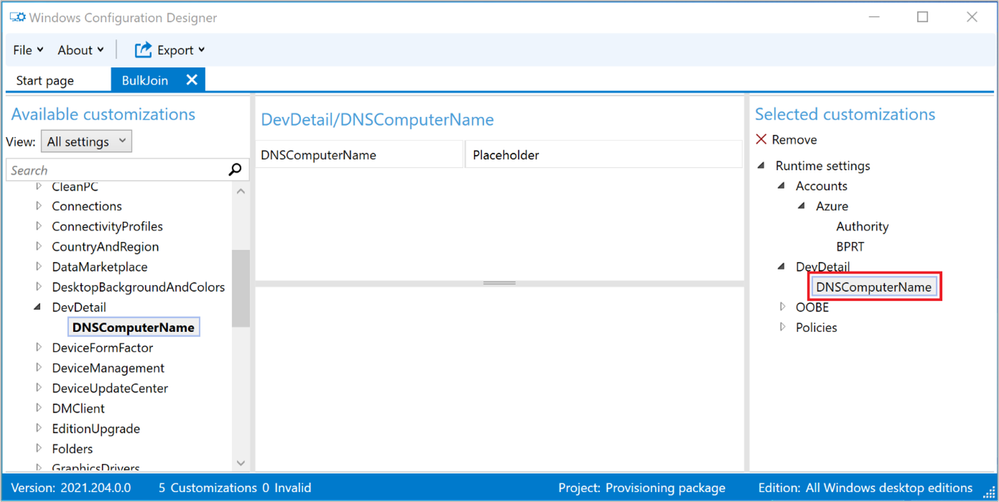The image size is (999, 502).
Task: Select DNSComputerName in Selected customizations
Action: 873,287
